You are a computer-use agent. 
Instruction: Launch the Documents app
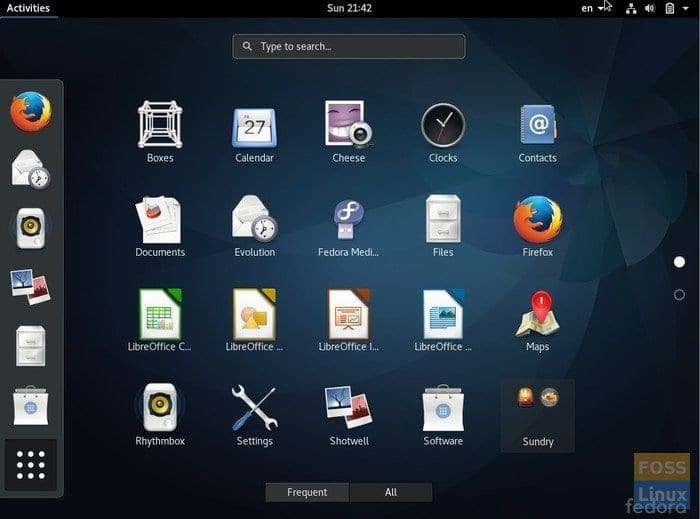(x=160, y=227)
